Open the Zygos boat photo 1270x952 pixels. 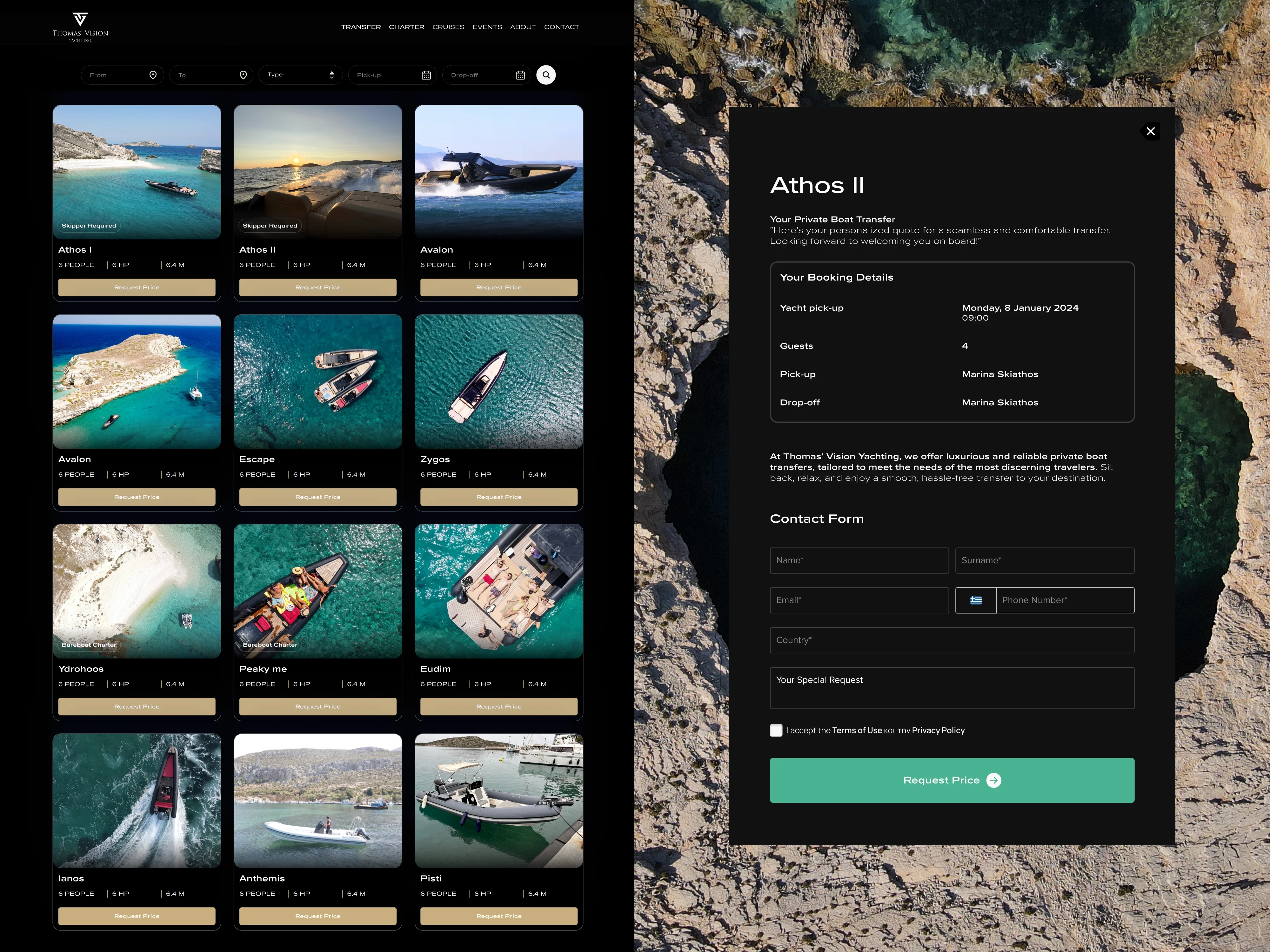[x=498, y=382]
